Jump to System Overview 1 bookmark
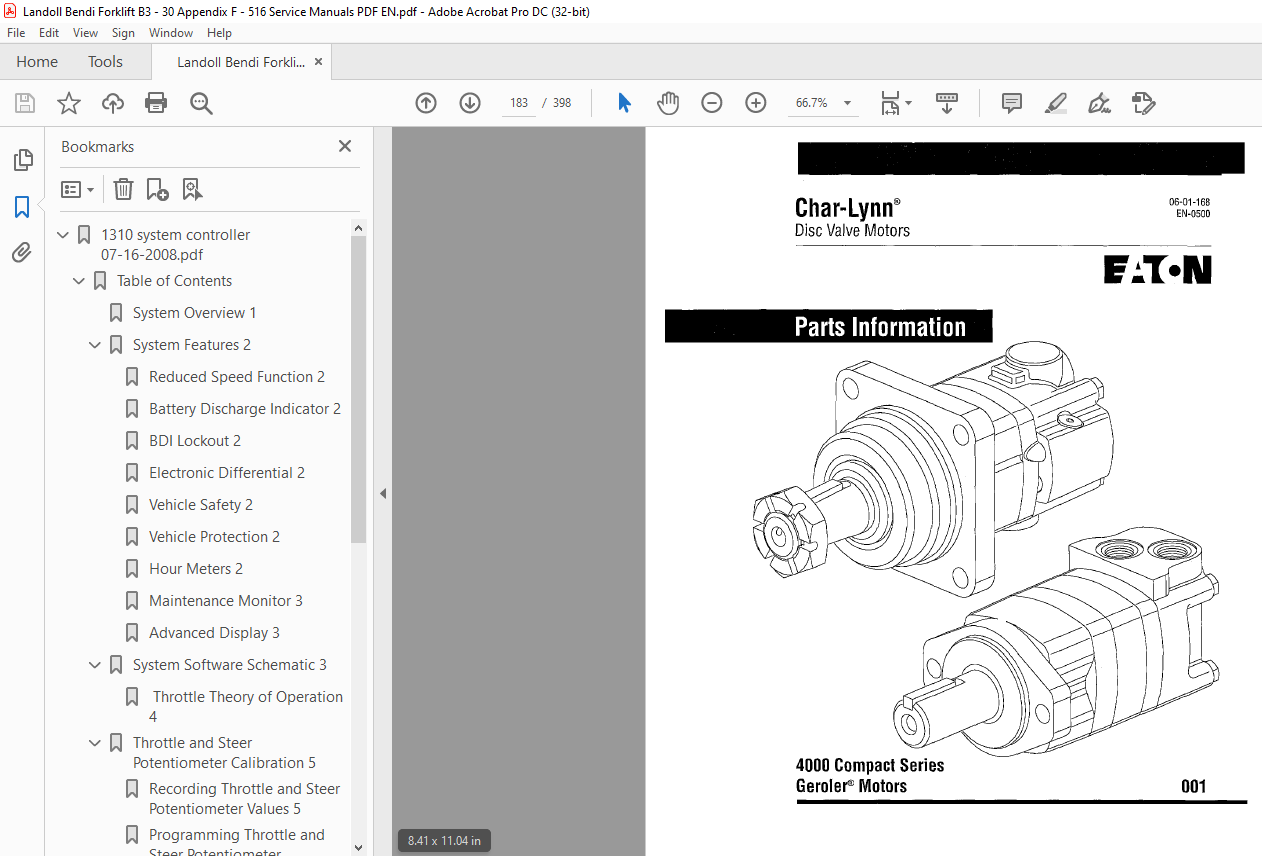 point(195,313)
